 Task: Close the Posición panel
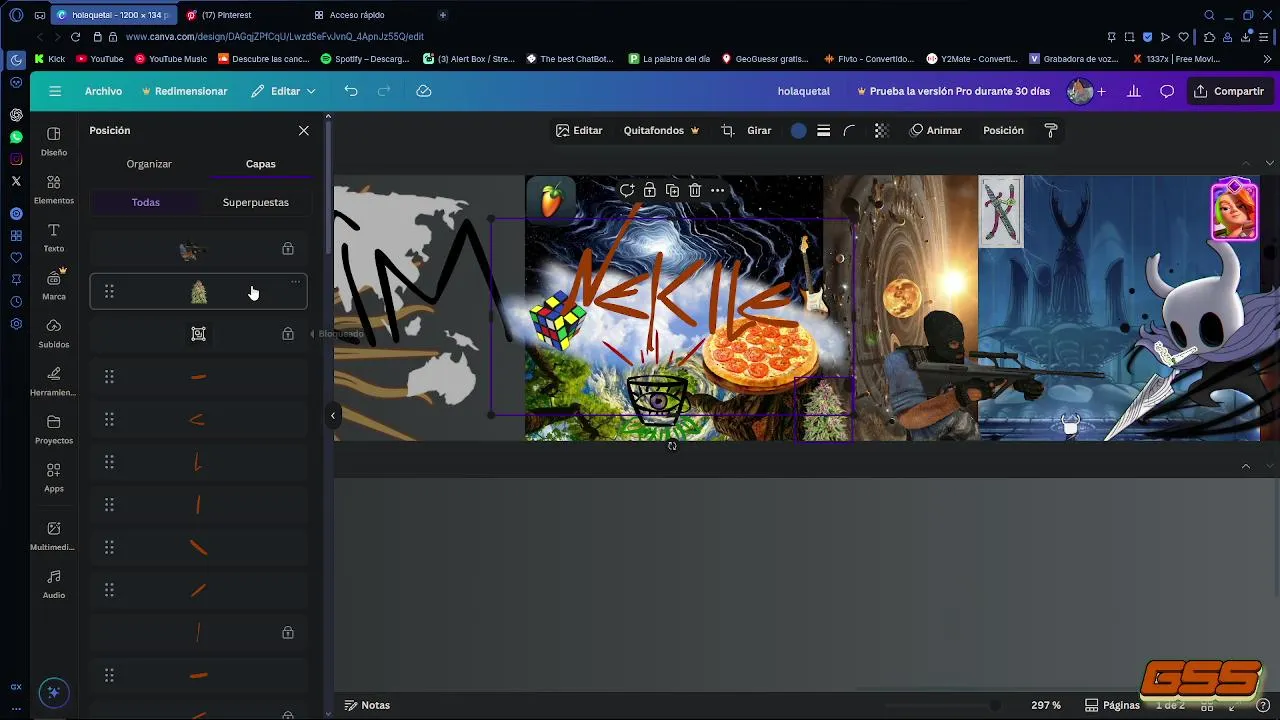[x=304, y=130]
